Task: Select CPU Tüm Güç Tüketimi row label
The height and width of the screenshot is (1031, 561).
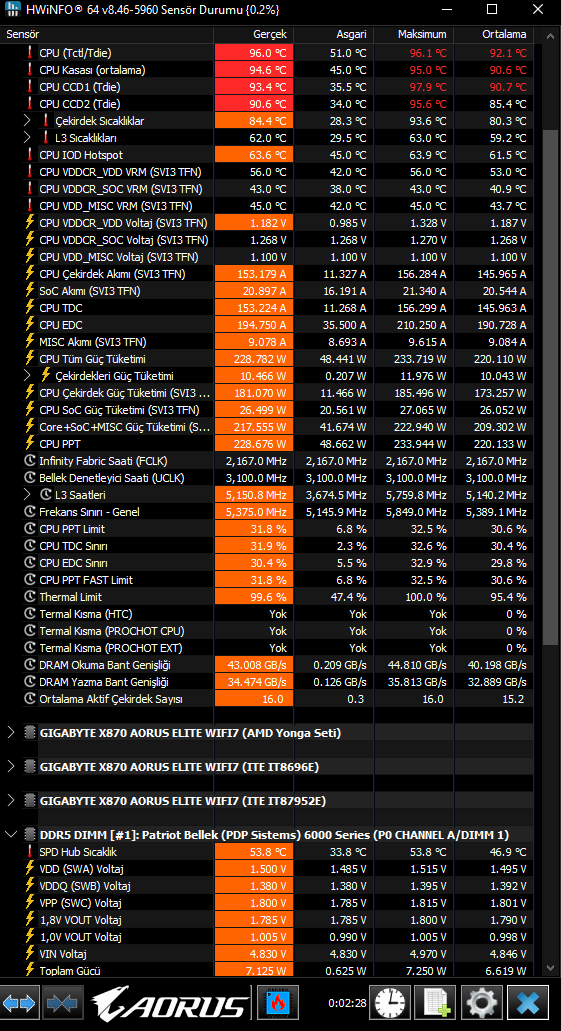Action: click(x=92, y=359)
